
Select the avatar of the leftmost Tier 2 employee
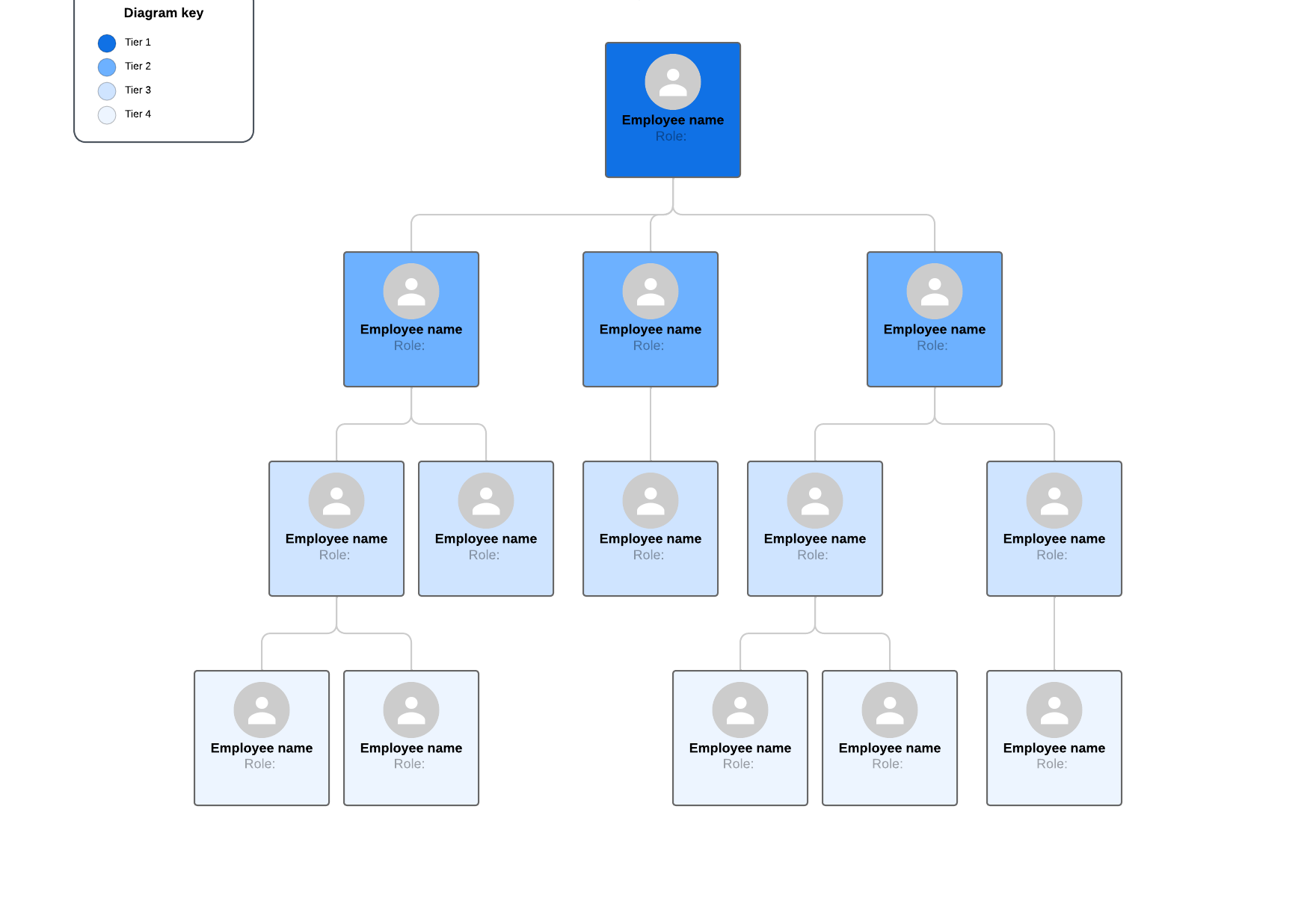pyautogui.click(x=411, y=291)
